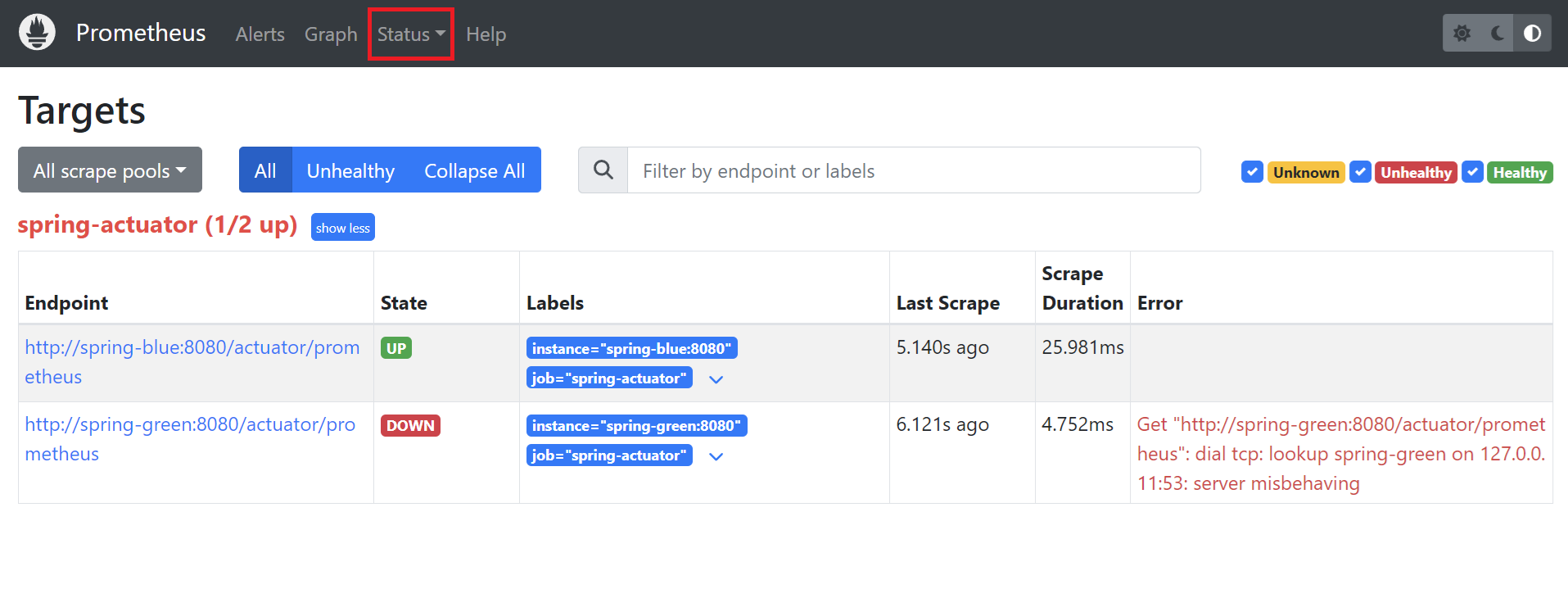Select the All targets filter button
The width and height of the screenshot is (1568, 589).
coord(265,170)
